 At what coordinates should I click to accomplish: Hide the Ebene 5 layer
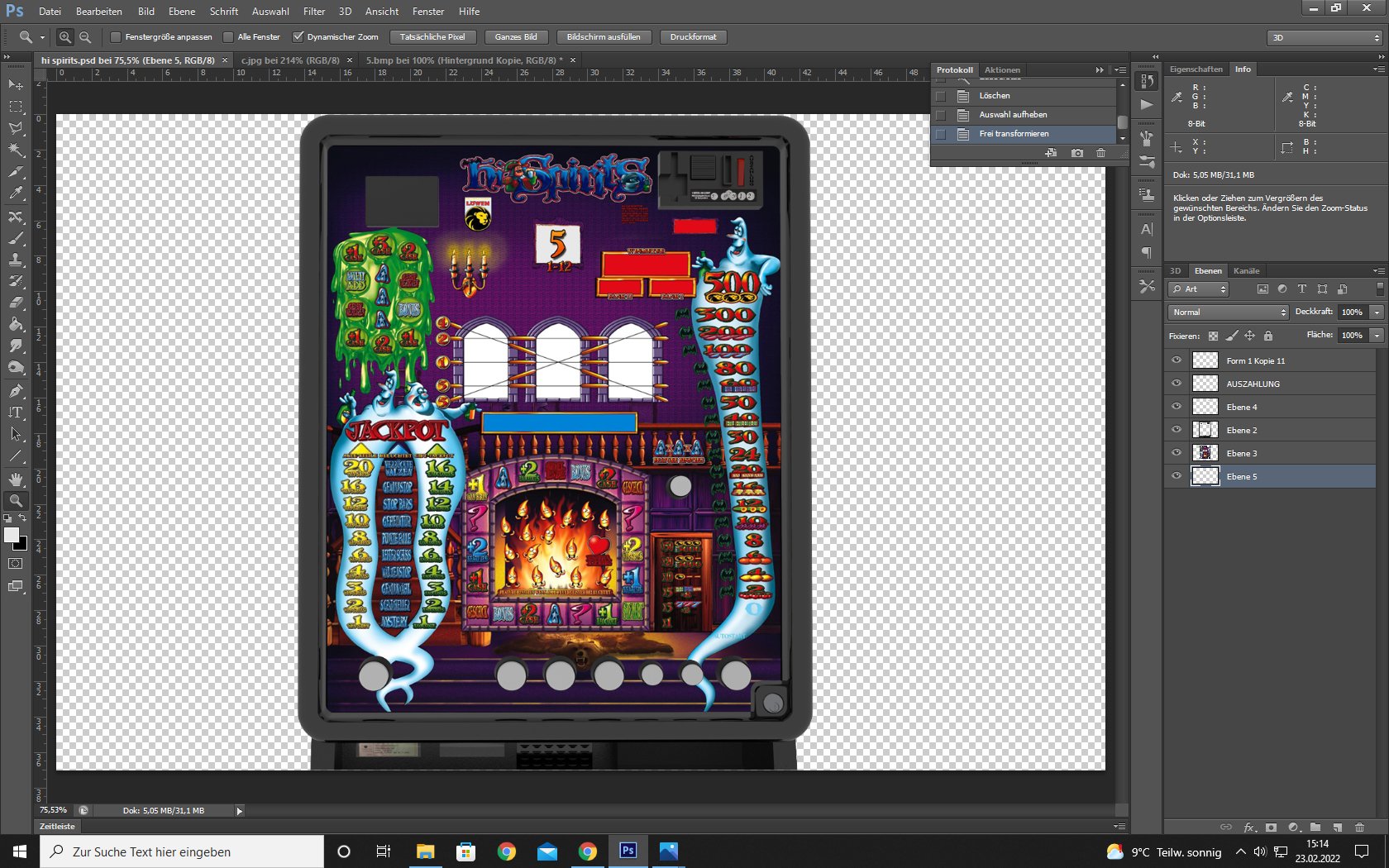click(1177, 476)
